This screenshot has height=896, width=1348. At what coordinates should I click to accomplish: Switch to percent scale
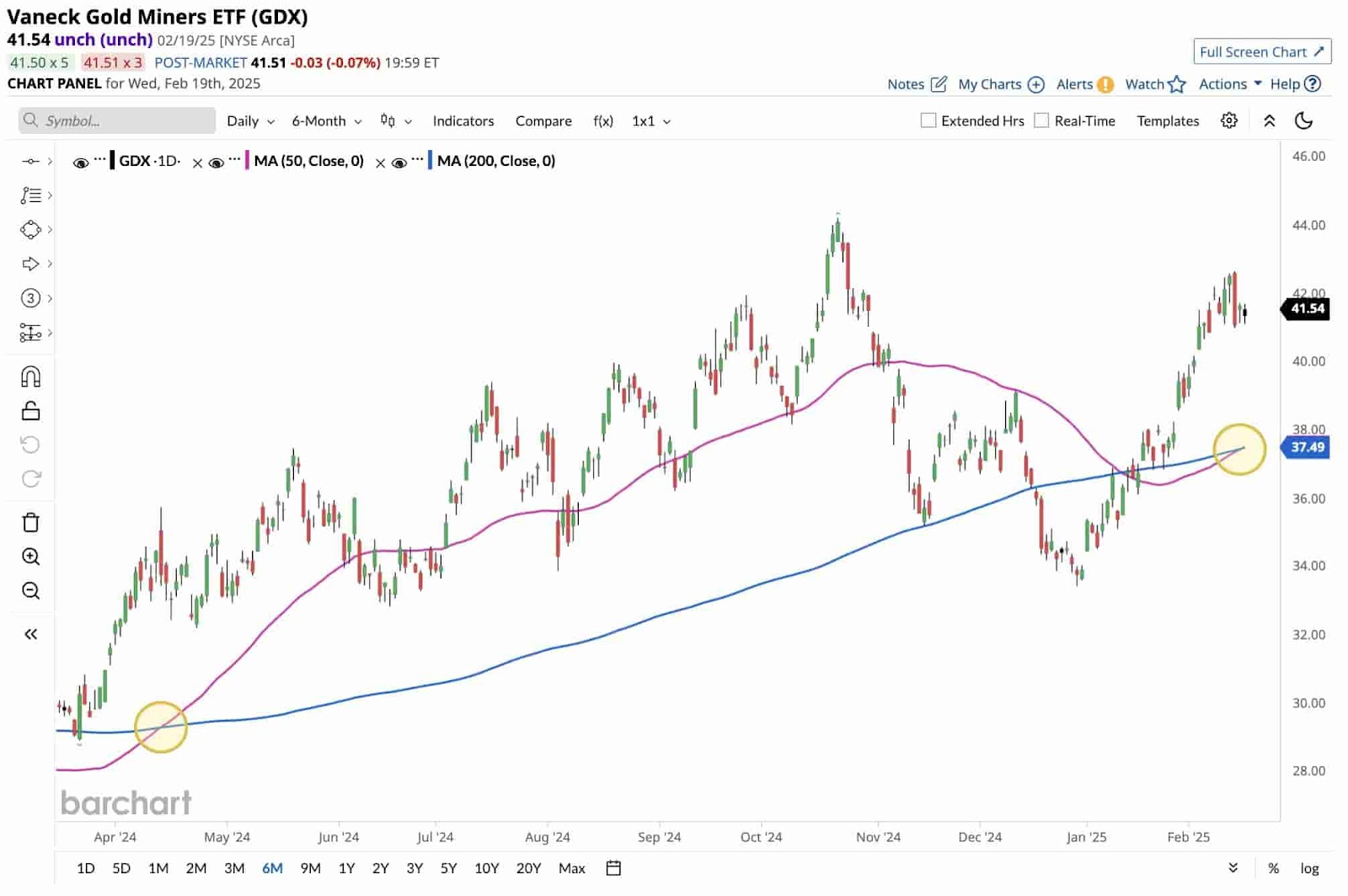(x=1273, y=868)
